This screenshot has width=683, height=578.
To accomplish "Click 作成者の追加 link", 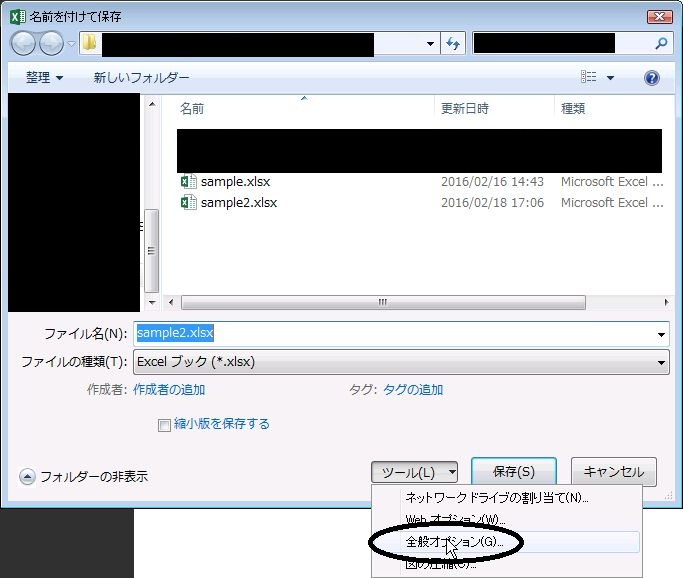I will pyautogui.click(x=169, y=390).
